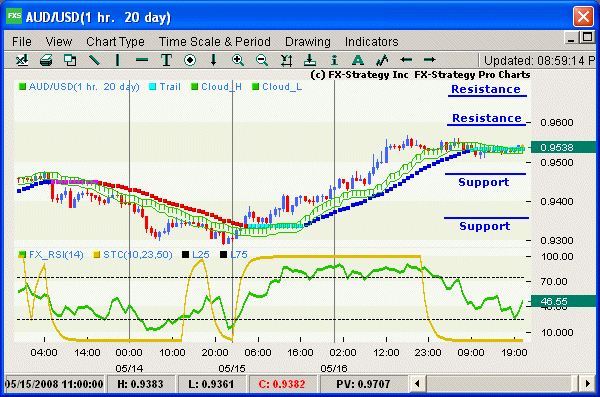The image size is (600, 397).
Task: Click the right arrow navigation icon
Action: click(x=429, y=60)
